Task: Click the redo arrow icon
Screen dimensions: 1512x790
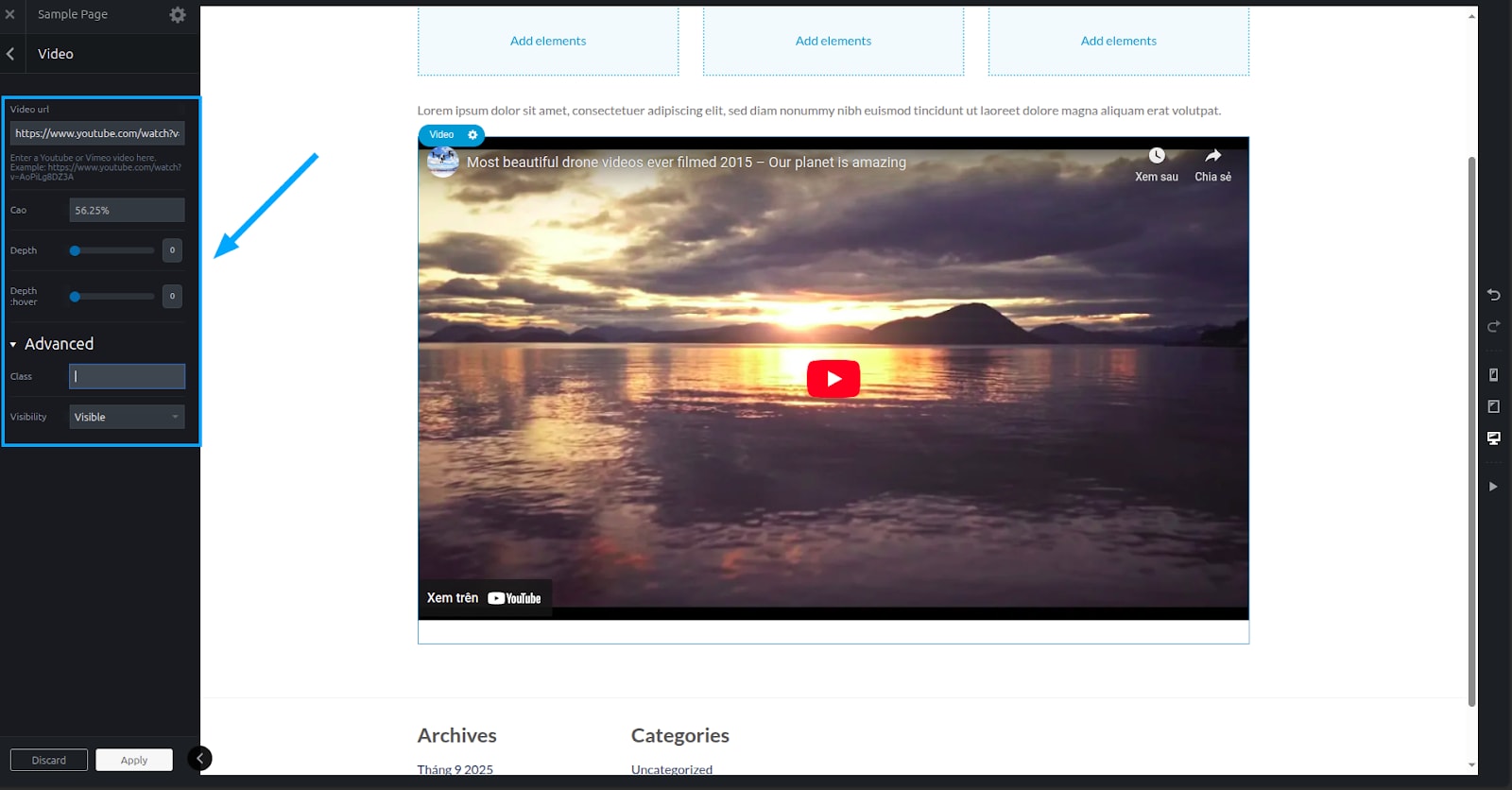Action: click(x=1493, y=327)
